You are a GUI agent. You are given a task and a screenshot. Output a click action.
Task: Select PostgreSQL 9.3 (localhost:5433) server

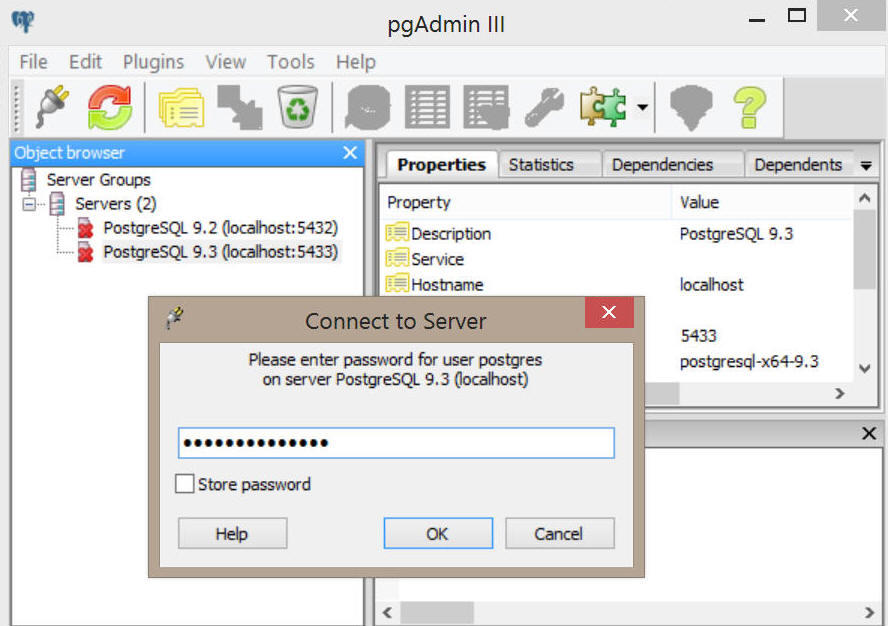tap(221, 252)
